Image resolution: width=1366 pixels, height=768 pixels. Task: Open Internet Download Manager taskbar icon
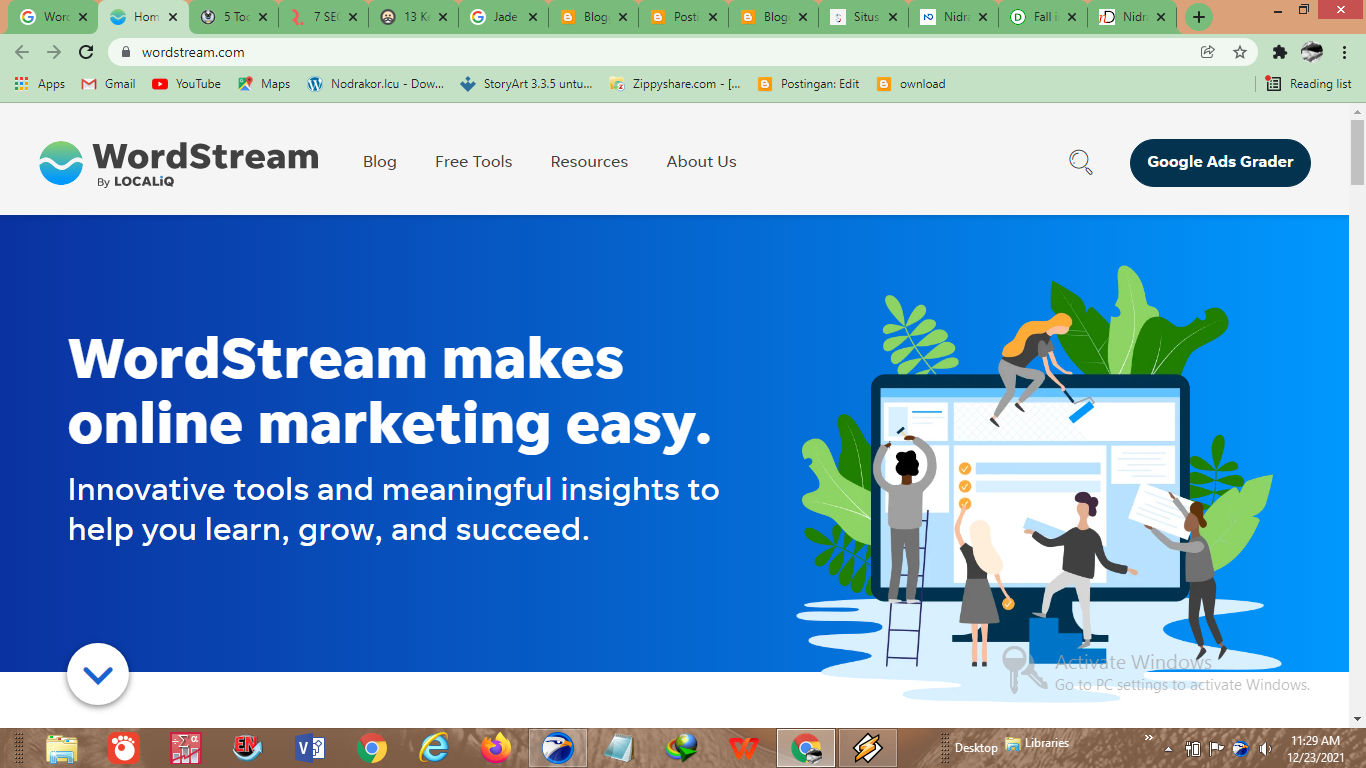682,748
